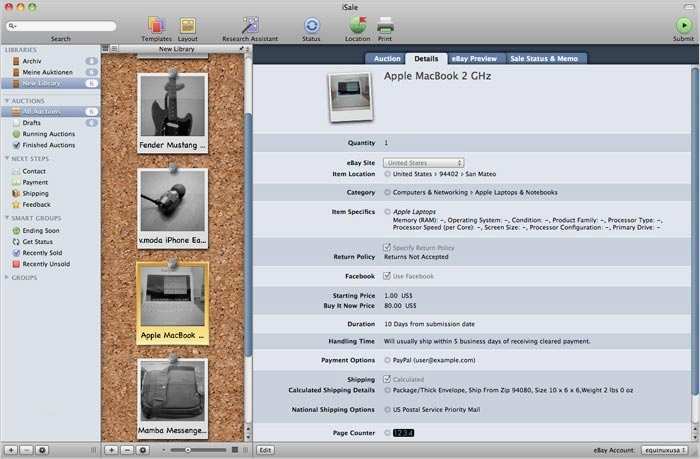Click Payment Options circle button
The image size is (700, 459).
[387, 360]
